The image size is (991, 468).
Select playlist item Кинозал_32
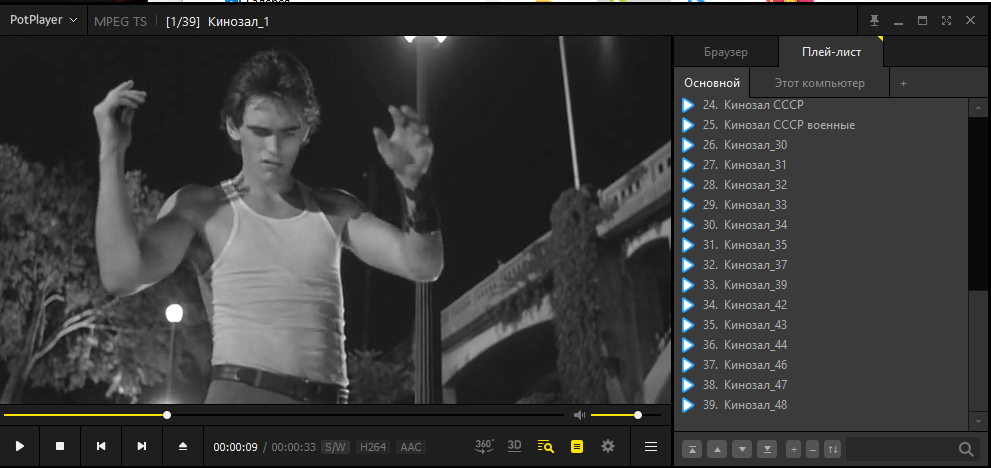(x=822, y=185)
